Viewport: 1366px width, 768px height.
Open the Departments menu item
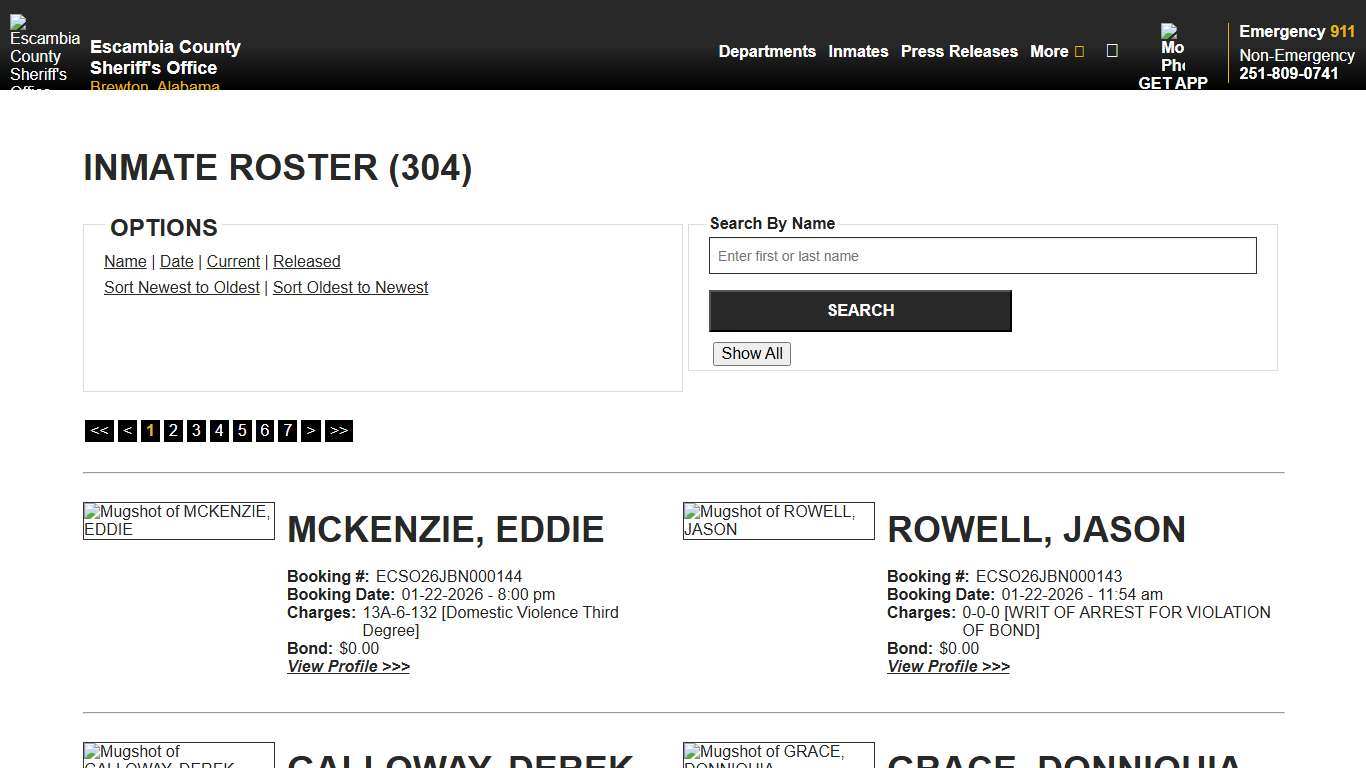point(767,51)
